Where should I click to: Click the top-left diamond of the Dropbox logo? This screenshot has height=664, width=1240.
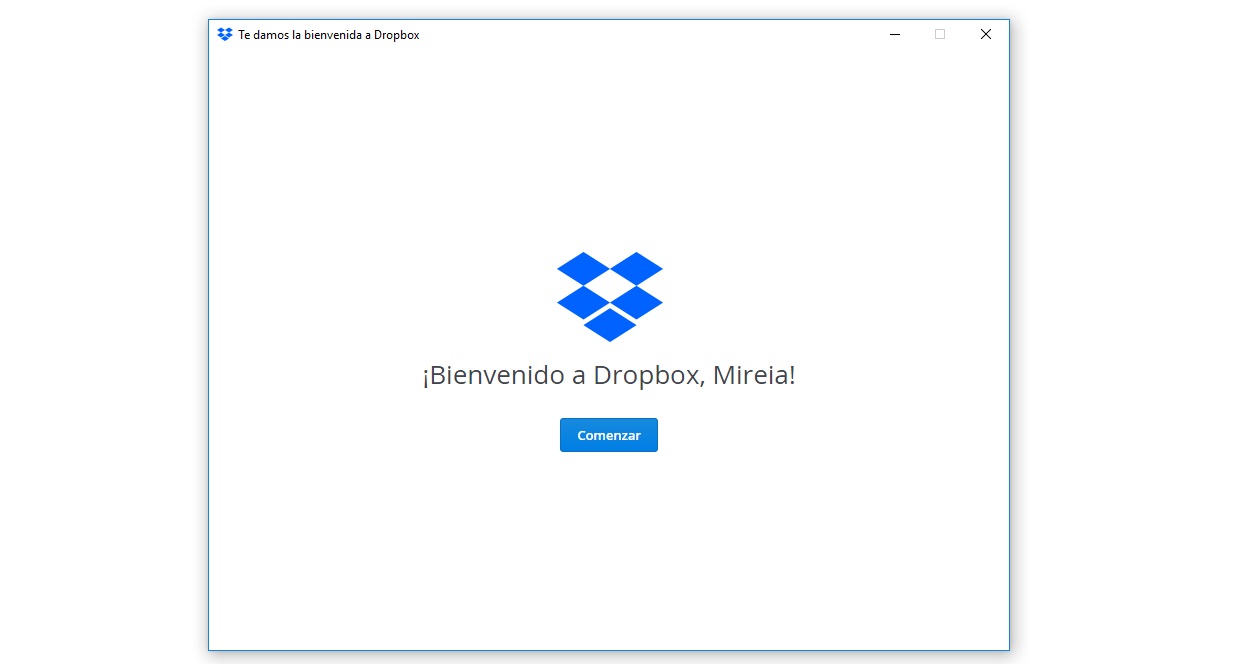(x=583, y=268)
